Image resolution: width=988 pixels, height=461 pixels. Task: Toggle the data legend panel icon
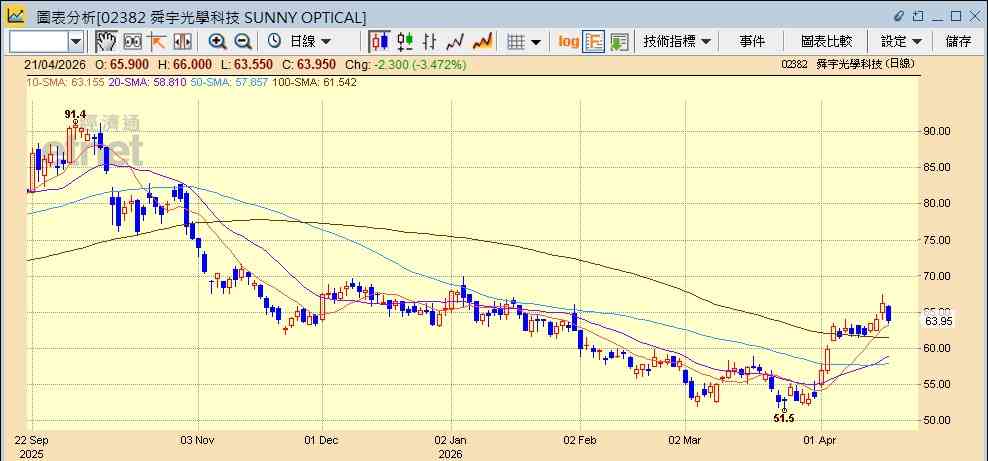click(x=594, y=42)
